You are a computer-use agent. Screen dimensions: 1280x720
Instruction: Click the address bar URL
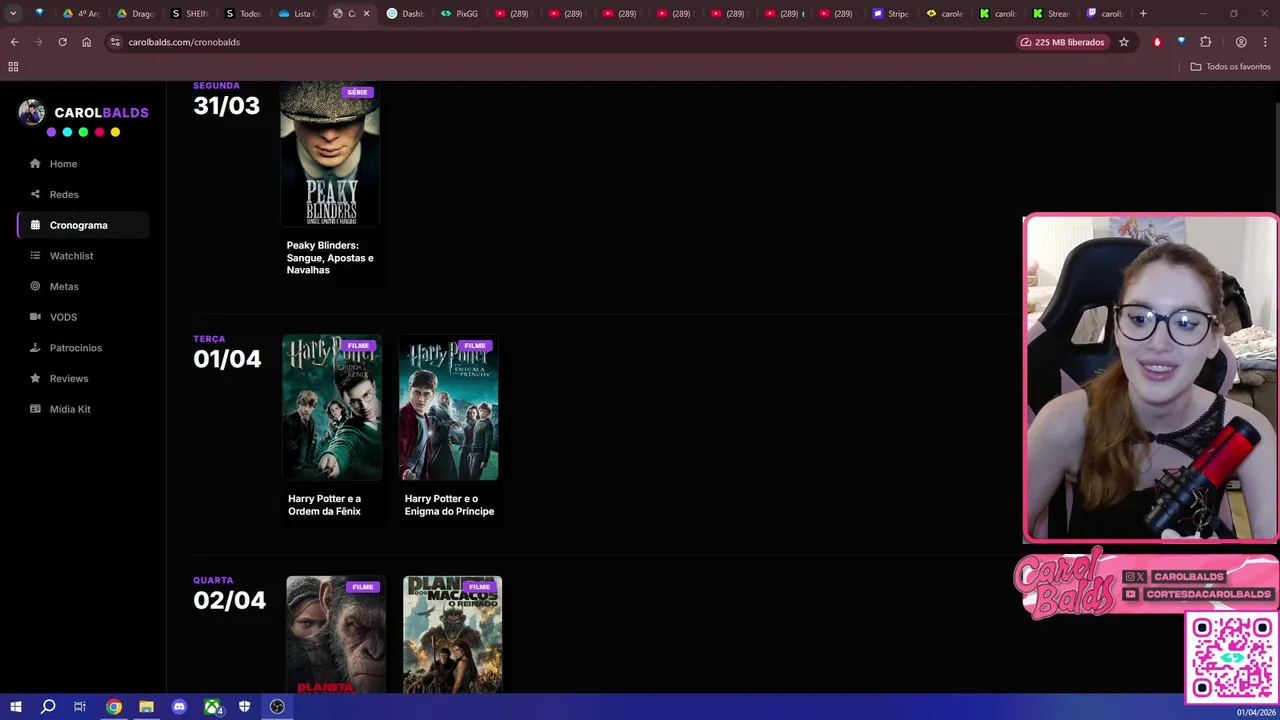pyautogui.click(x=184, y=42)
